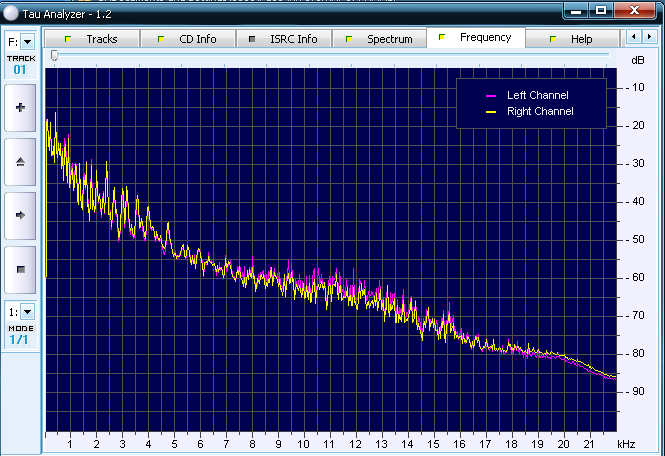665x456 pixels.
Task: Click the right arrow play button
Action: (x=20, y=215)
